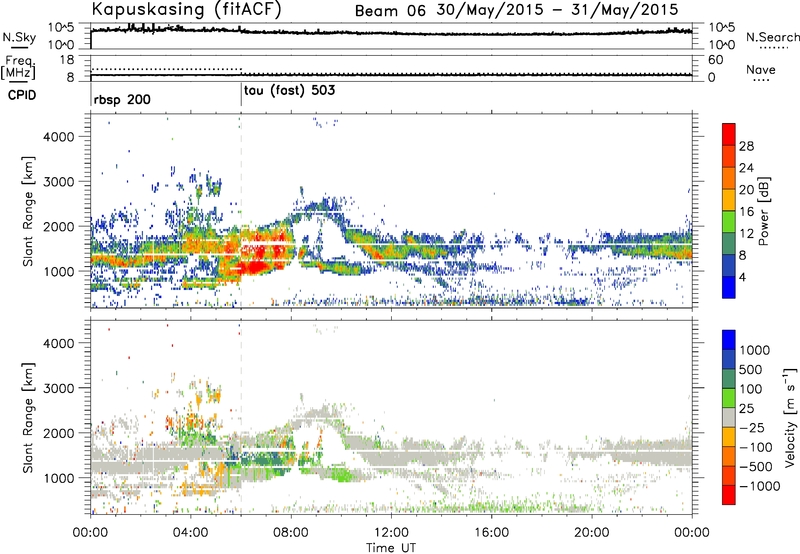The height and width of the screenshot is (554, 800).
Task: Click the green velocity patch near 10:00 UT
Action: [x=341, y=475]
